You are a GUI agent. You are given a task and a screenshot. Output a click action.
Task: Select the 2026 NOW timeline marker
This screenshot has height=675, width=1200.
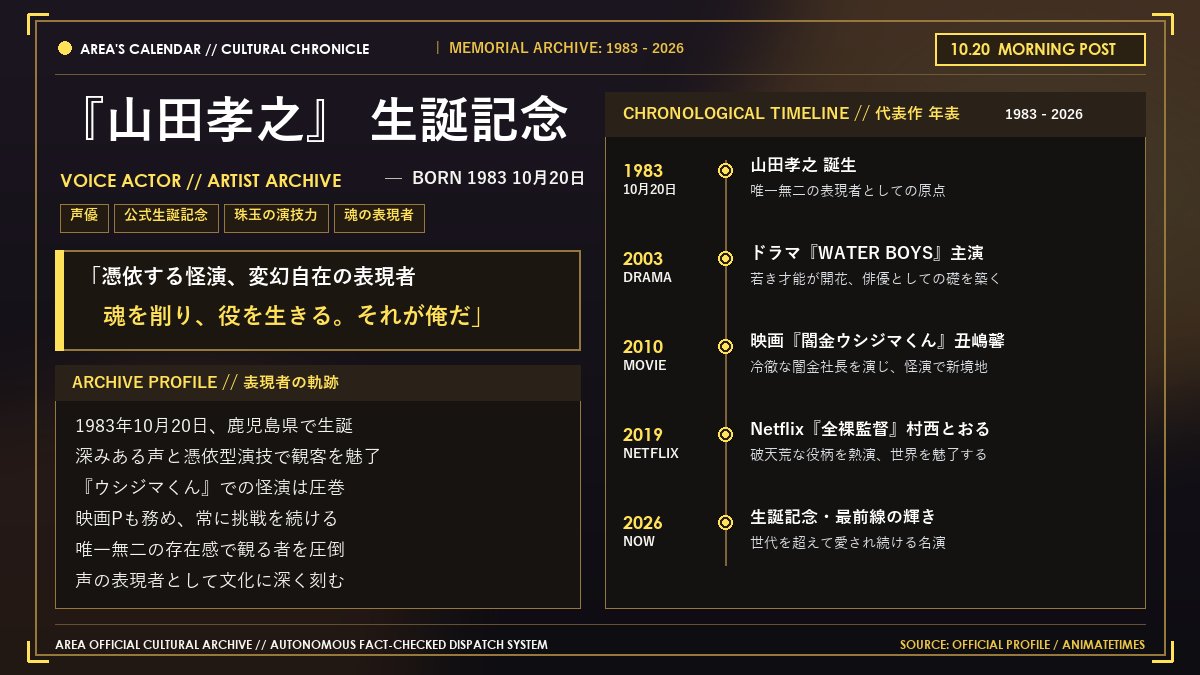tap(726, 522)
